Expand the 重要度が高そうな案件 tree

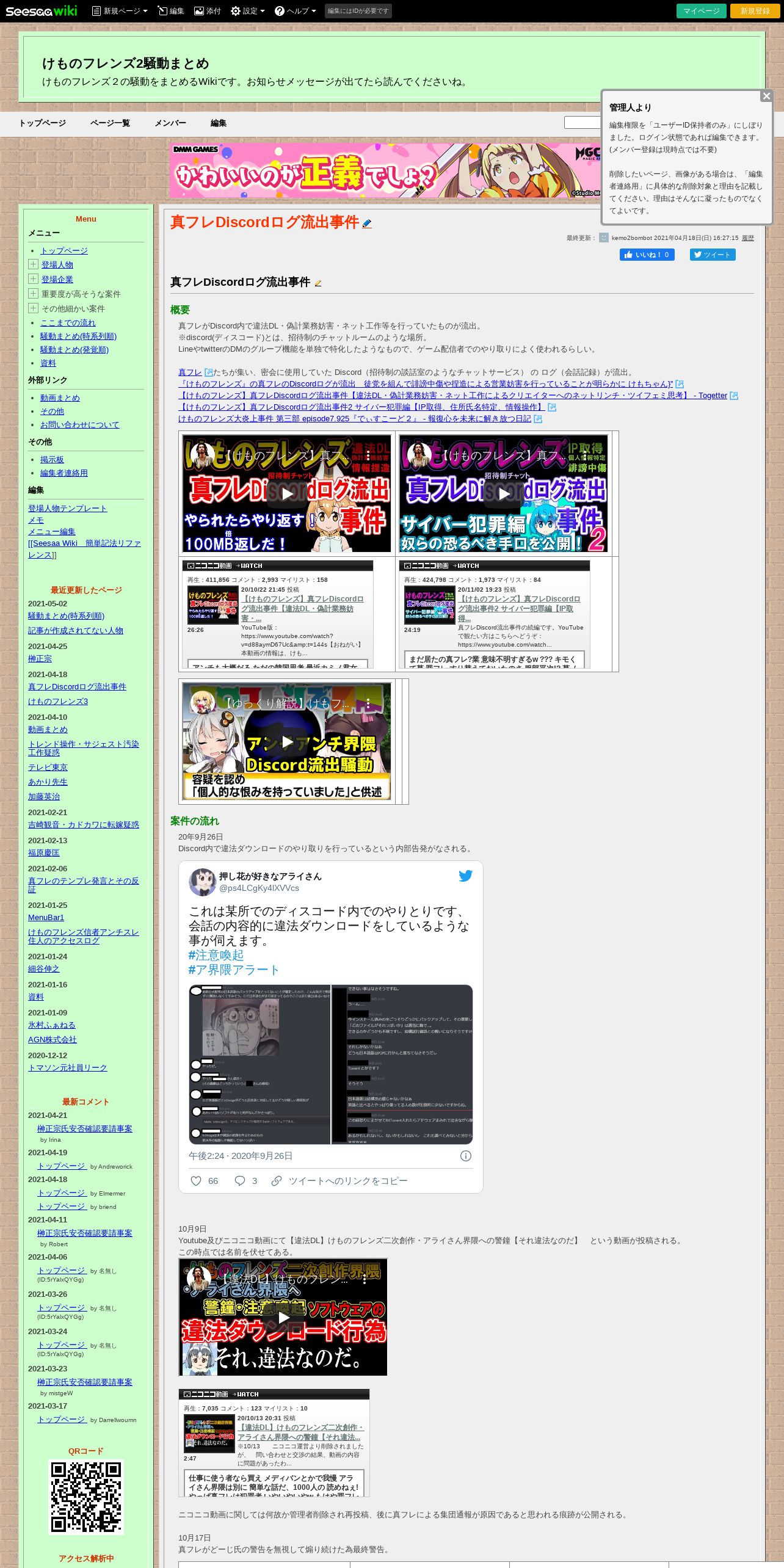[x=33, y=294]
